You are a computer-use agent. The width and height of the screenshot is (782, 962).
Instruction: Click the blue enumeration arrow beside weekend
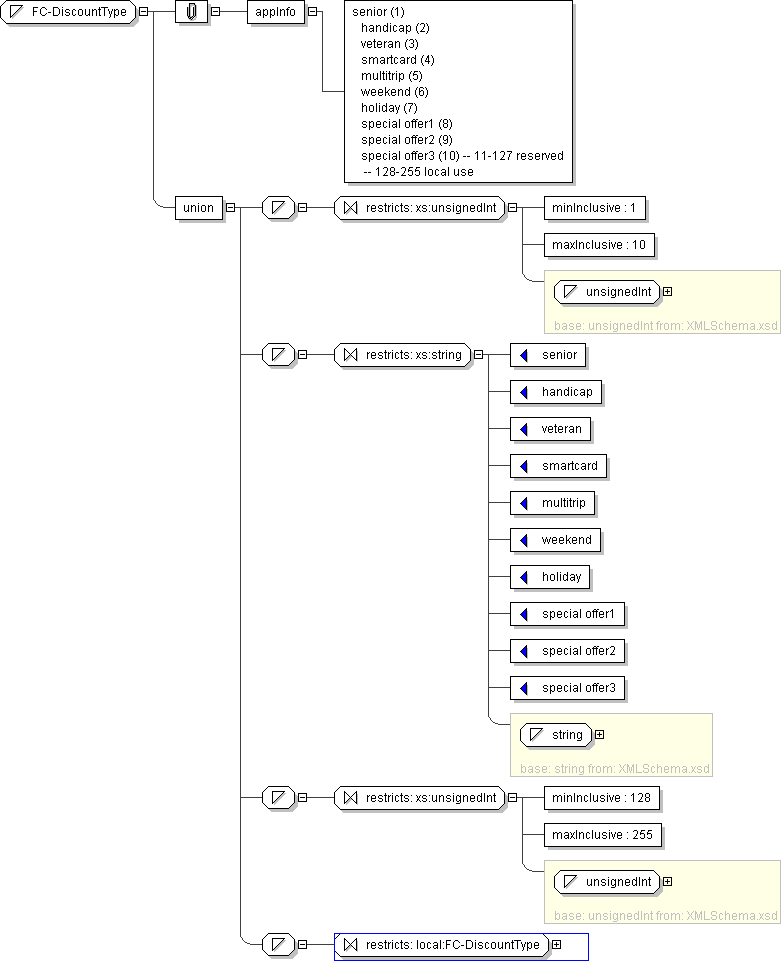point(523,540)
